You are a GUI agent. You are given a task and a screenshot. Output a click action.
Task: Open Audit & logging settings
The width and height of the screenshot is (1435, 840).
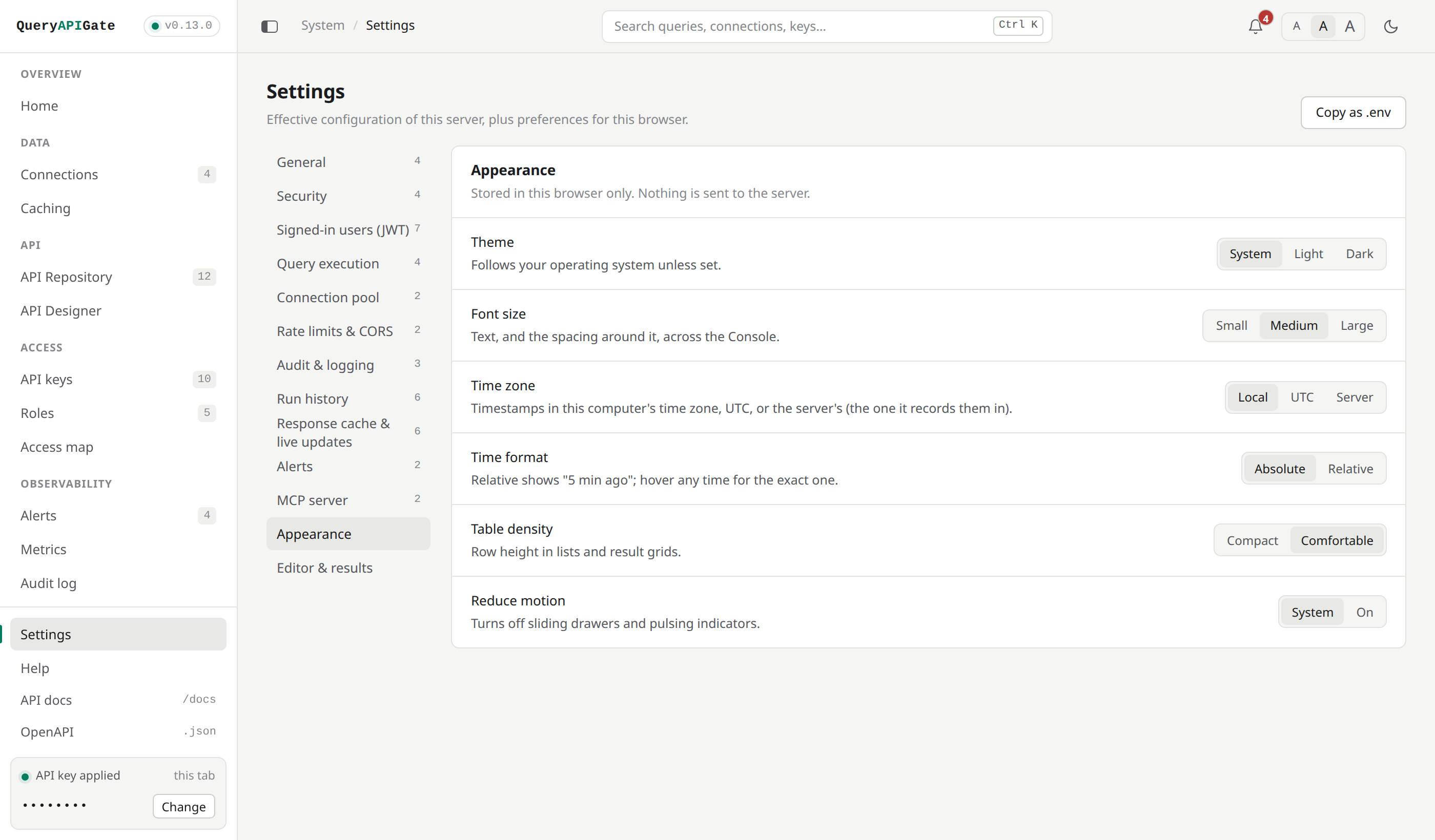click(x=348, y=365)
